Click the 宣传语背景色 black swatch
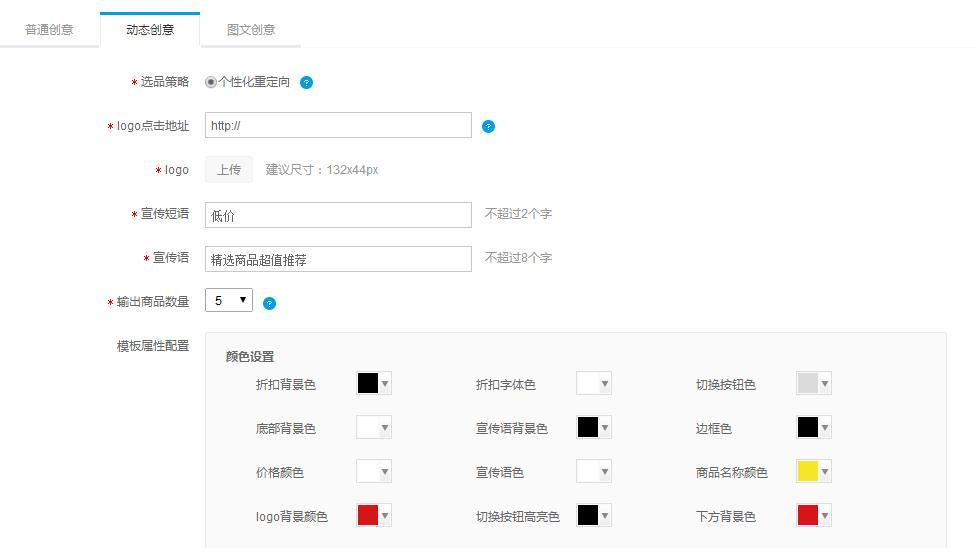 click(587, 428)
